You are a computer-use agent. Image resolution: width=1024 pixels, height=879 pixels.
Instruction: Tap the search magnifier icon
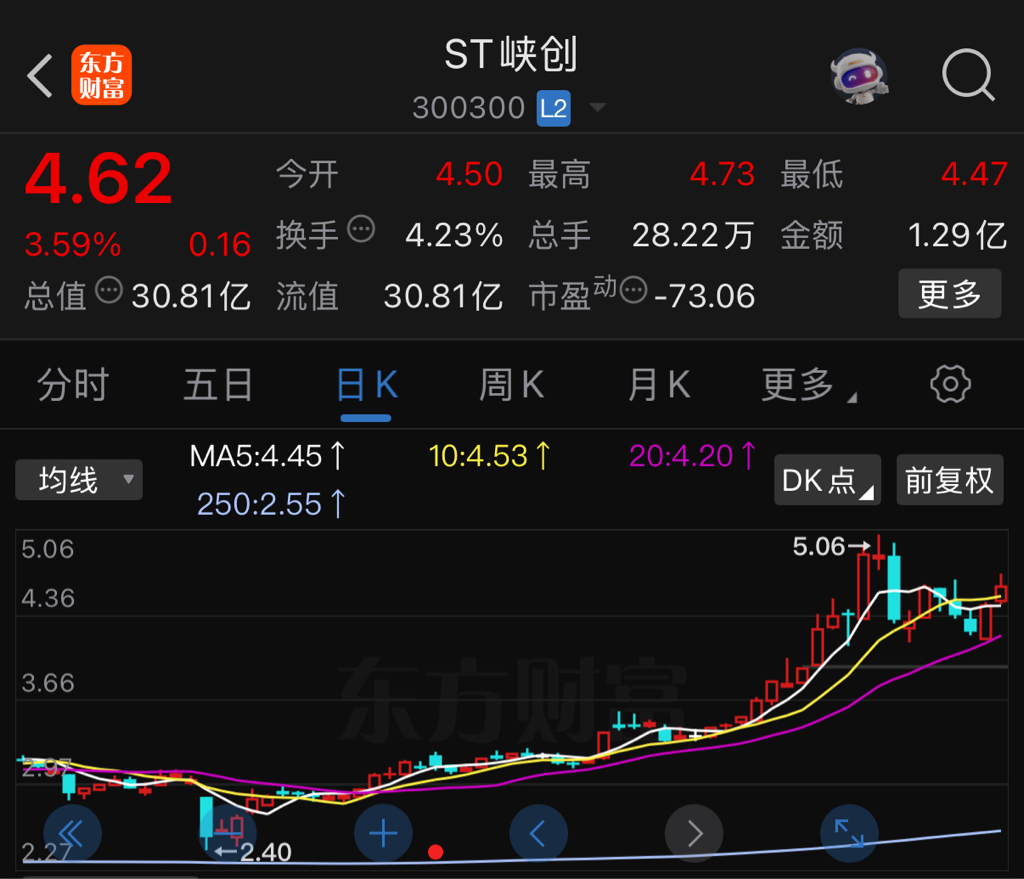968,74
